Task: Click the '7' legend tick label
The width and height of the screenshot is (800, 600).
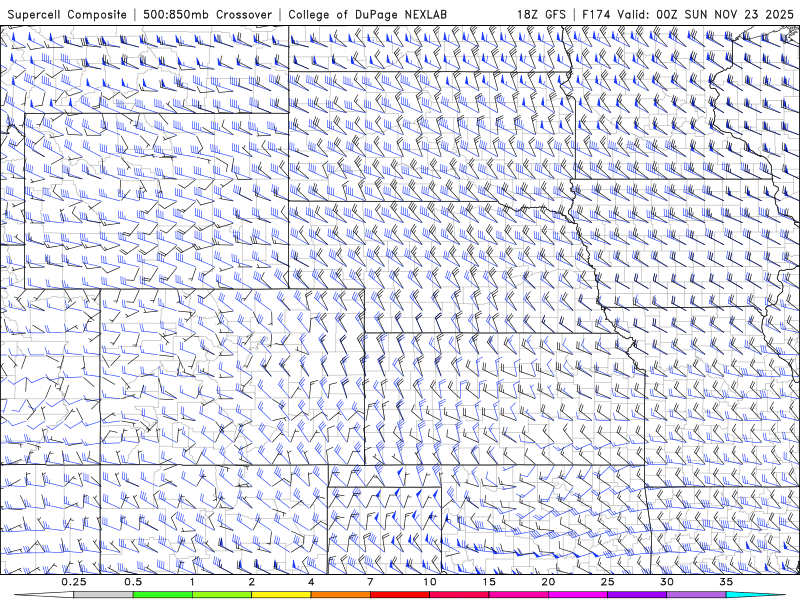Action: (x=370, y=582)
